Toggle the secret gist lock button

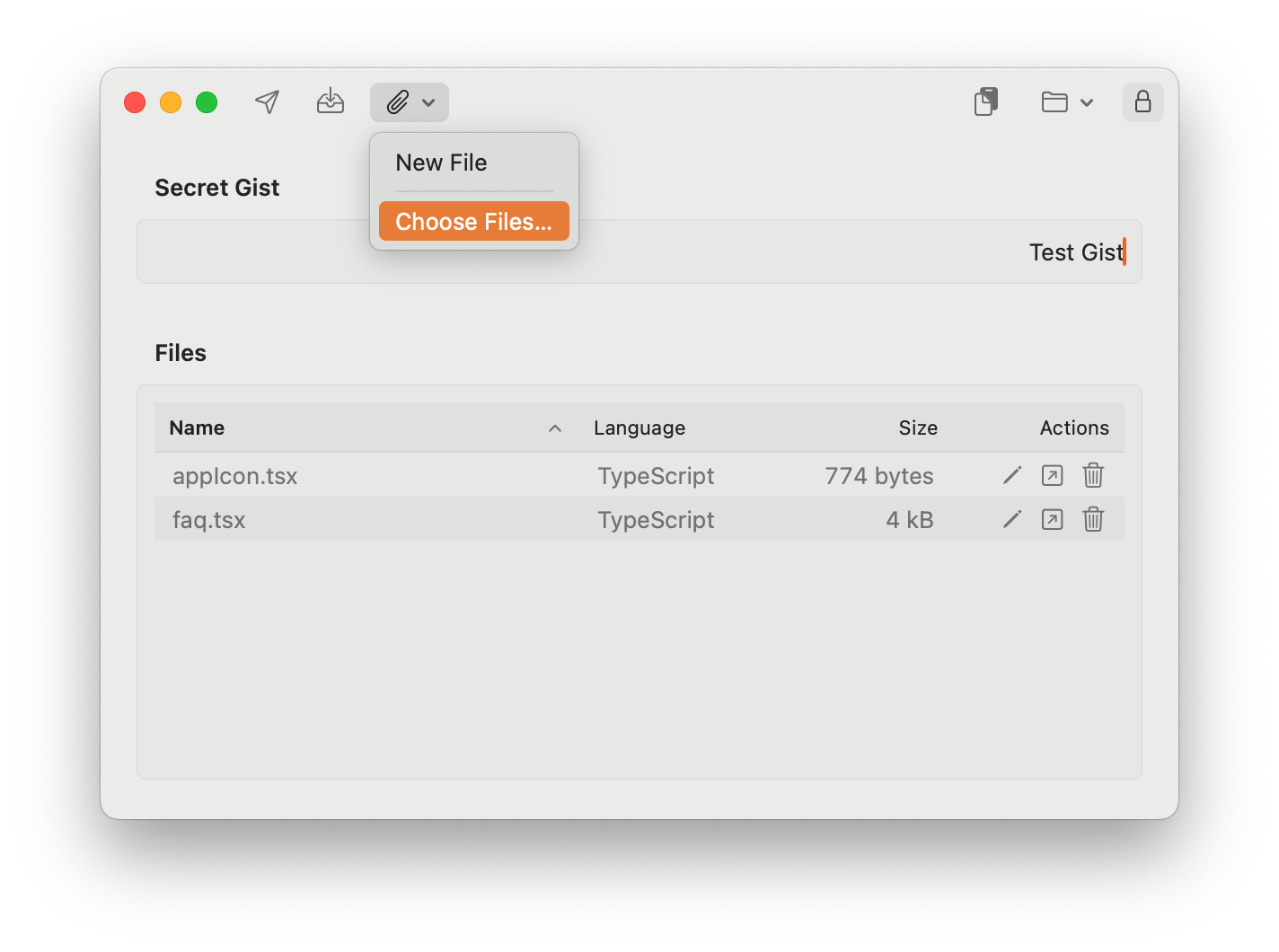click(x=1142, y=101)
